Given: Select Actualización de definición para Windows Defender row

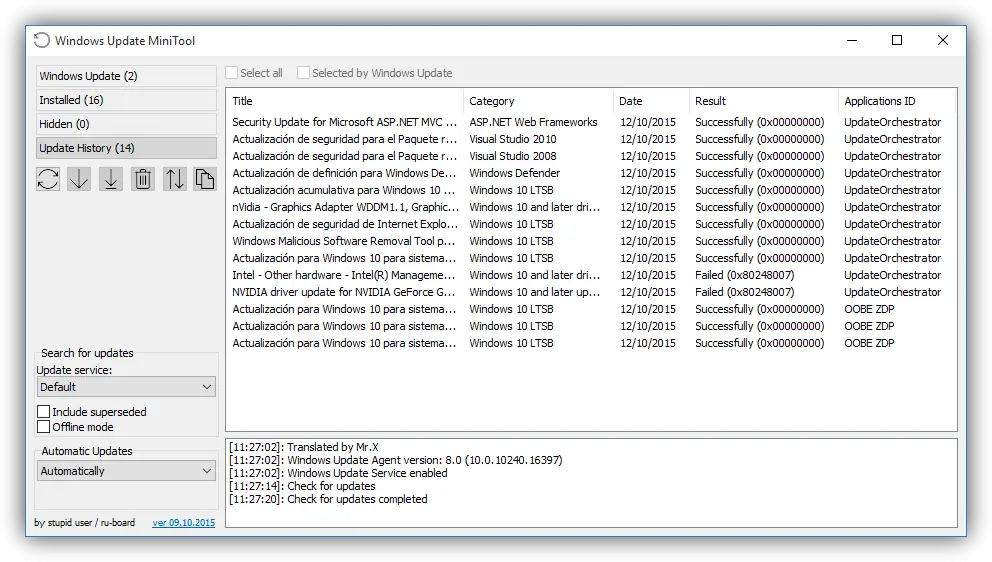Looking at the screenshot, I should tap(590, 173).
